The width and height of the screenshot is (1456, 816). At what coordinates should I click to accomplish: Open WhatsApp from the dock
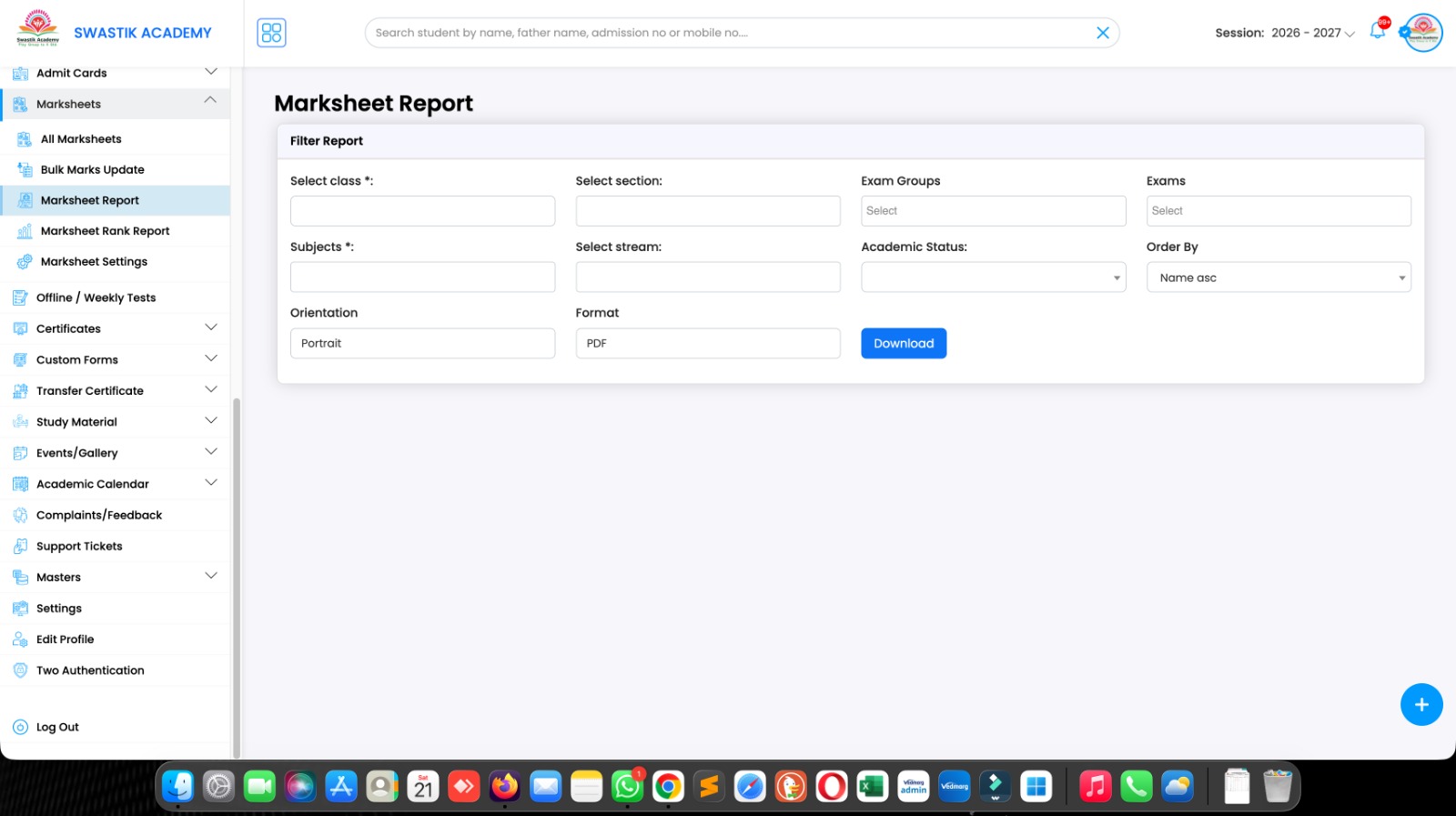(x=627, y=786)
